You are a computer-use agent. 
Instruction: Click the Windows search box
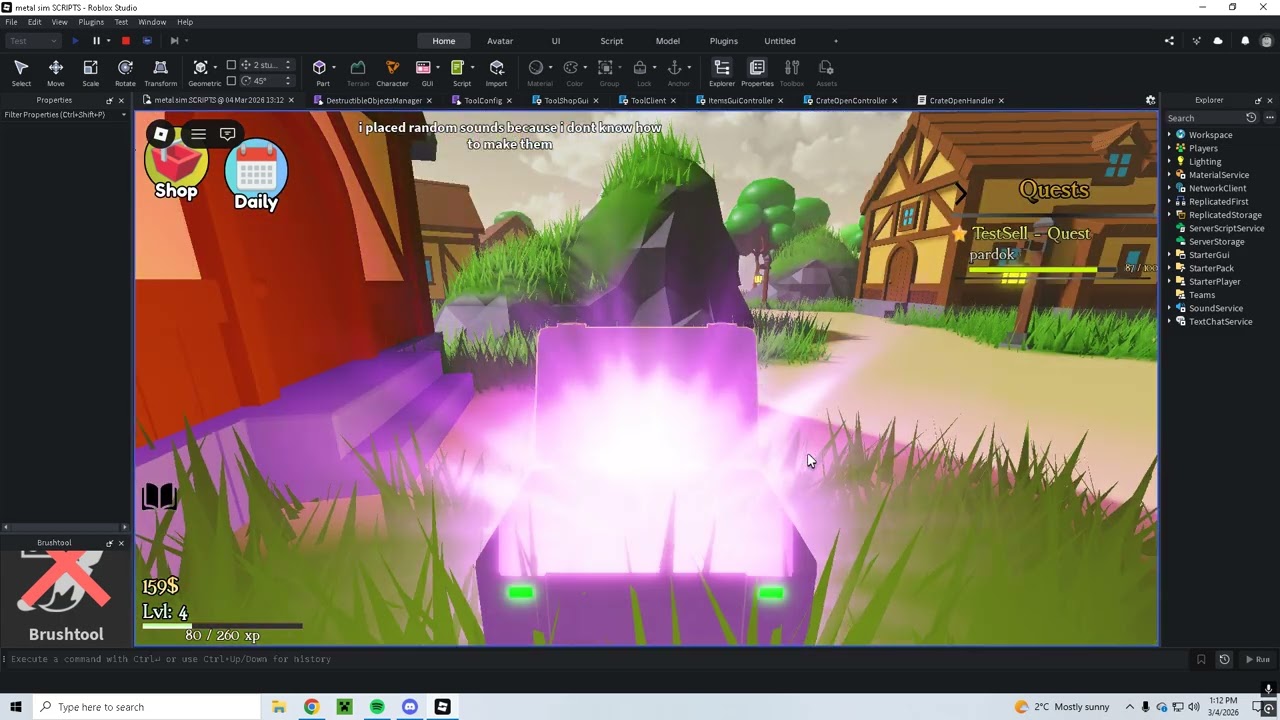pos(146,707)
